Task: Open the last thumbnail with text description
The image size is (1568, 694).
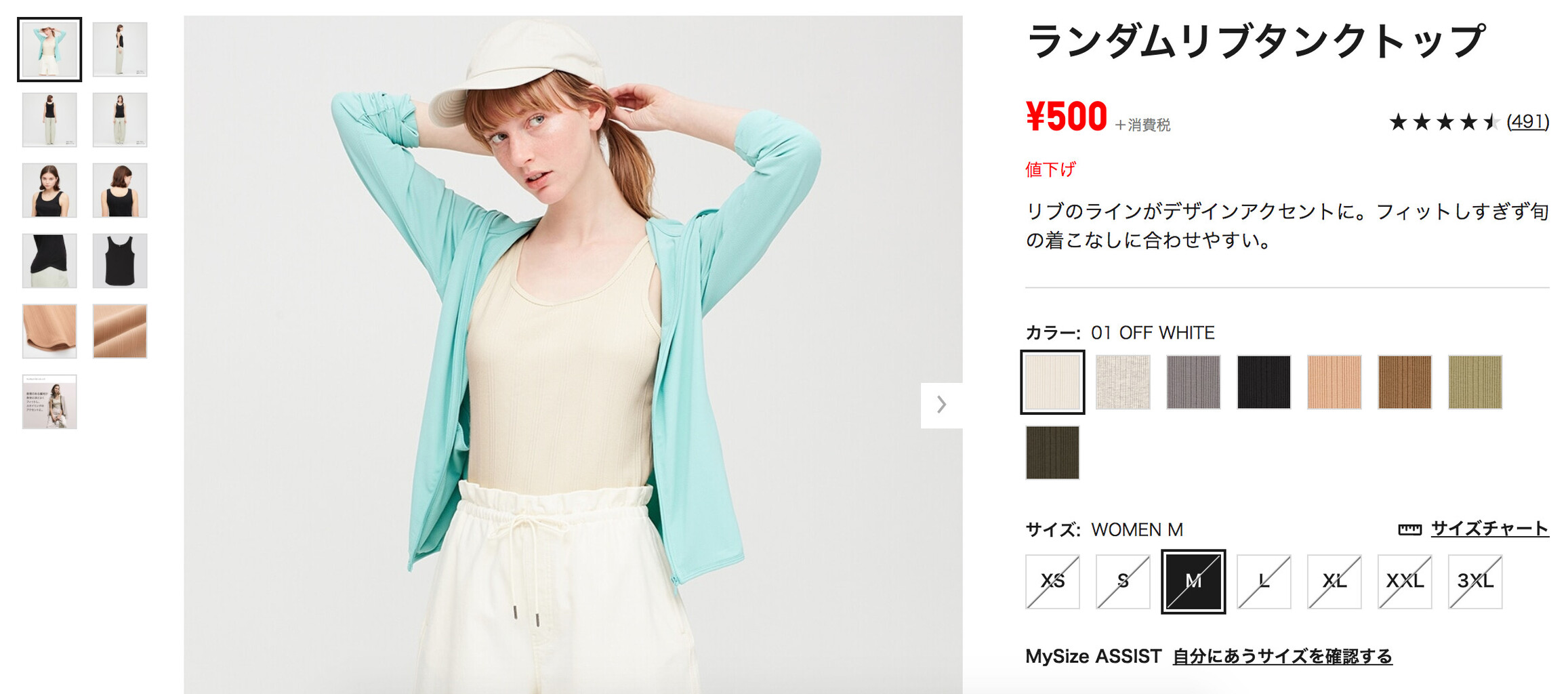Action: click(49, 402)
